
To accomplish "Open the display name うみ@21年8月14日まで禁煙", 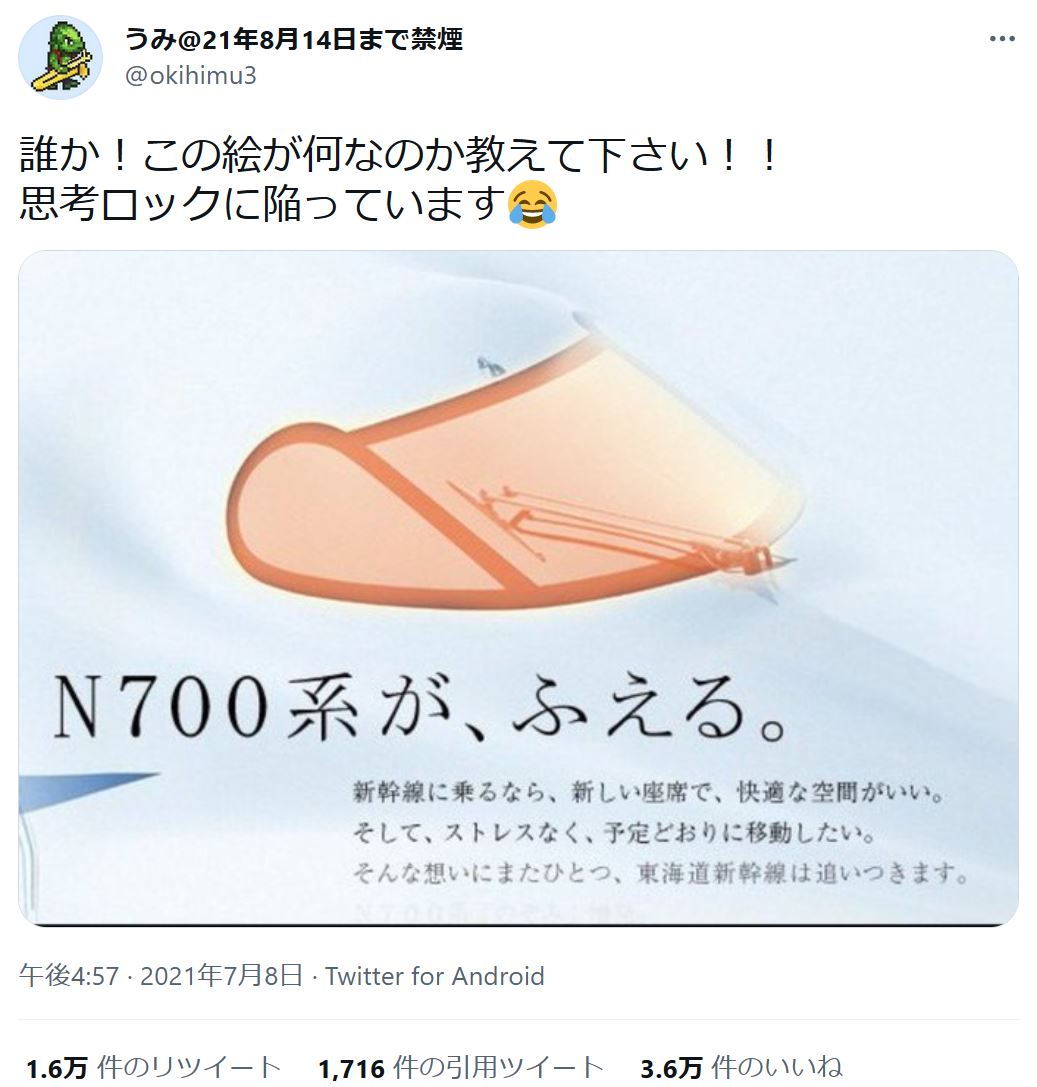I will tap(294, 40).
